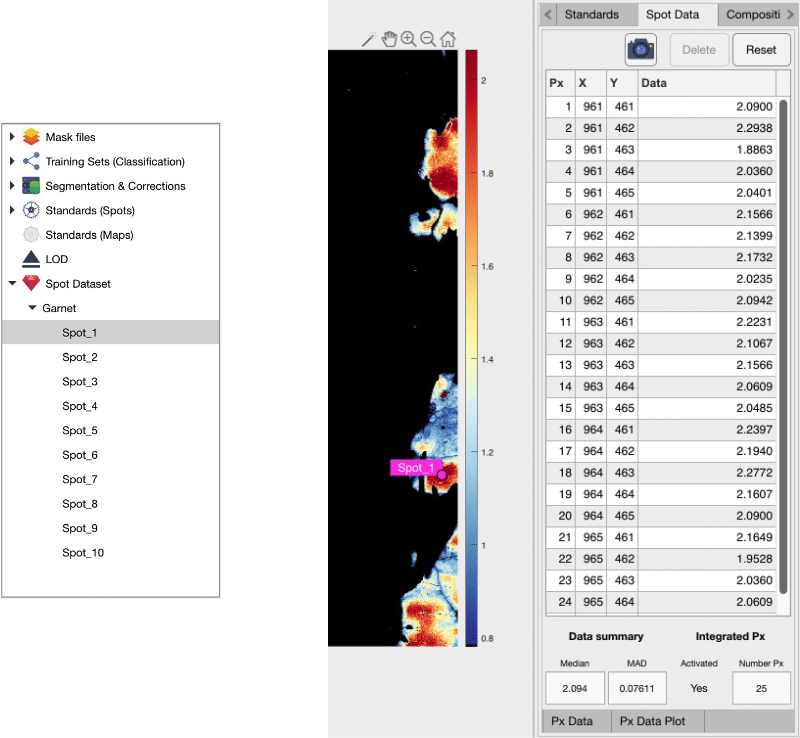Select Spot_5 in the dataset list
The width and height of the screenshot is (800, 738).
80,430
